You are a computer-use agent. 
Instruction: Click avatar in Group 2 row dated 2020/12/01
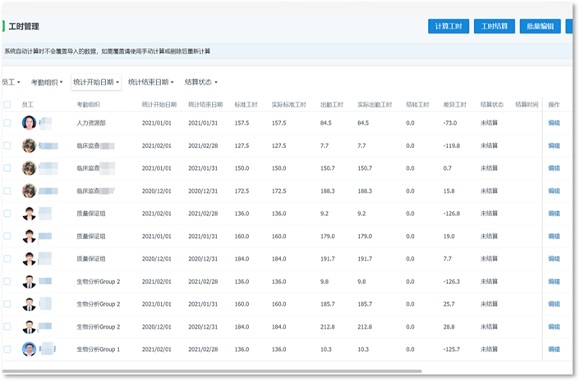[29, 327]
